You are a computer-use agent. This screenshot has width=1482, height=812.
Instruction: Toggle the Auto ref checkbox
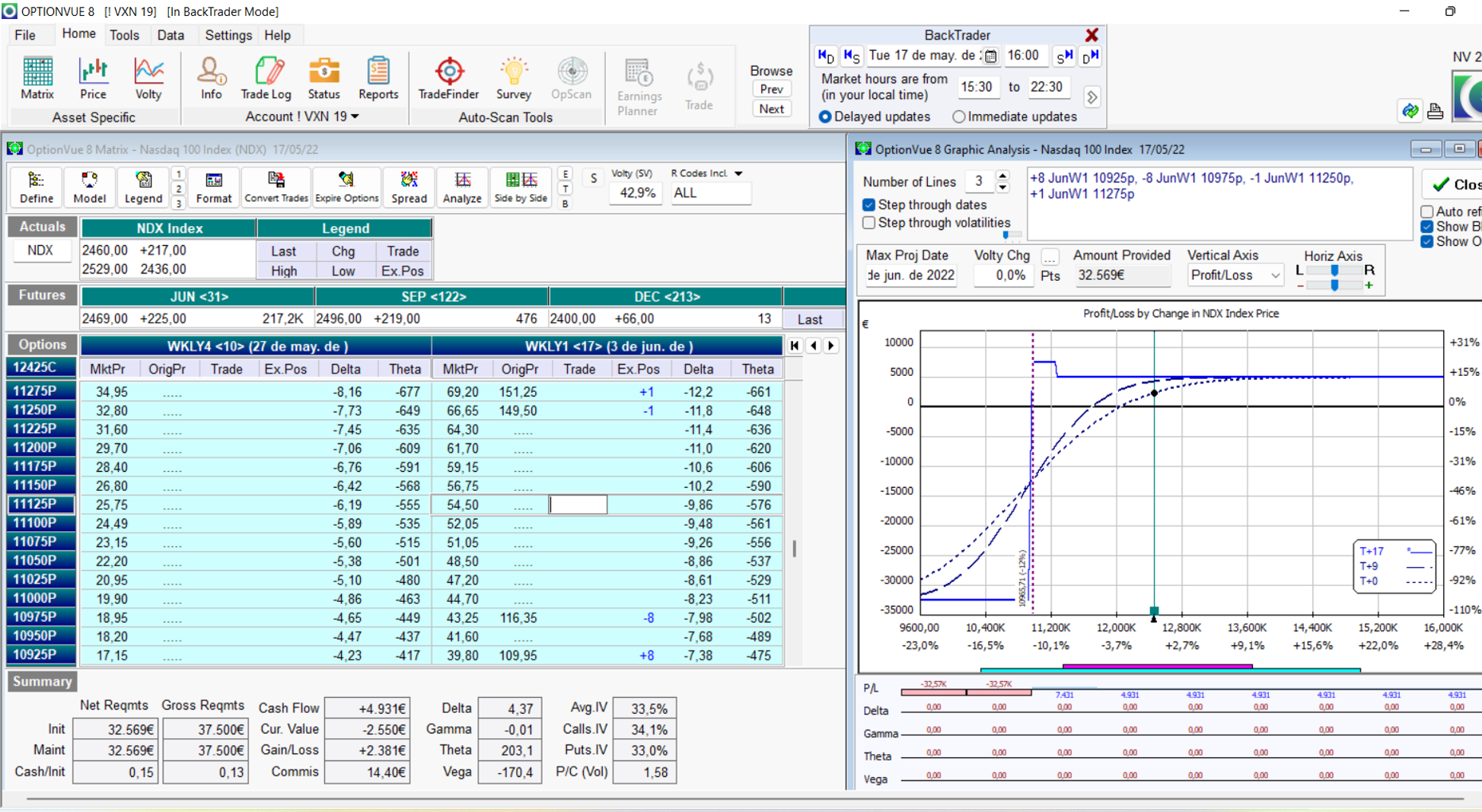(1427, 212)
